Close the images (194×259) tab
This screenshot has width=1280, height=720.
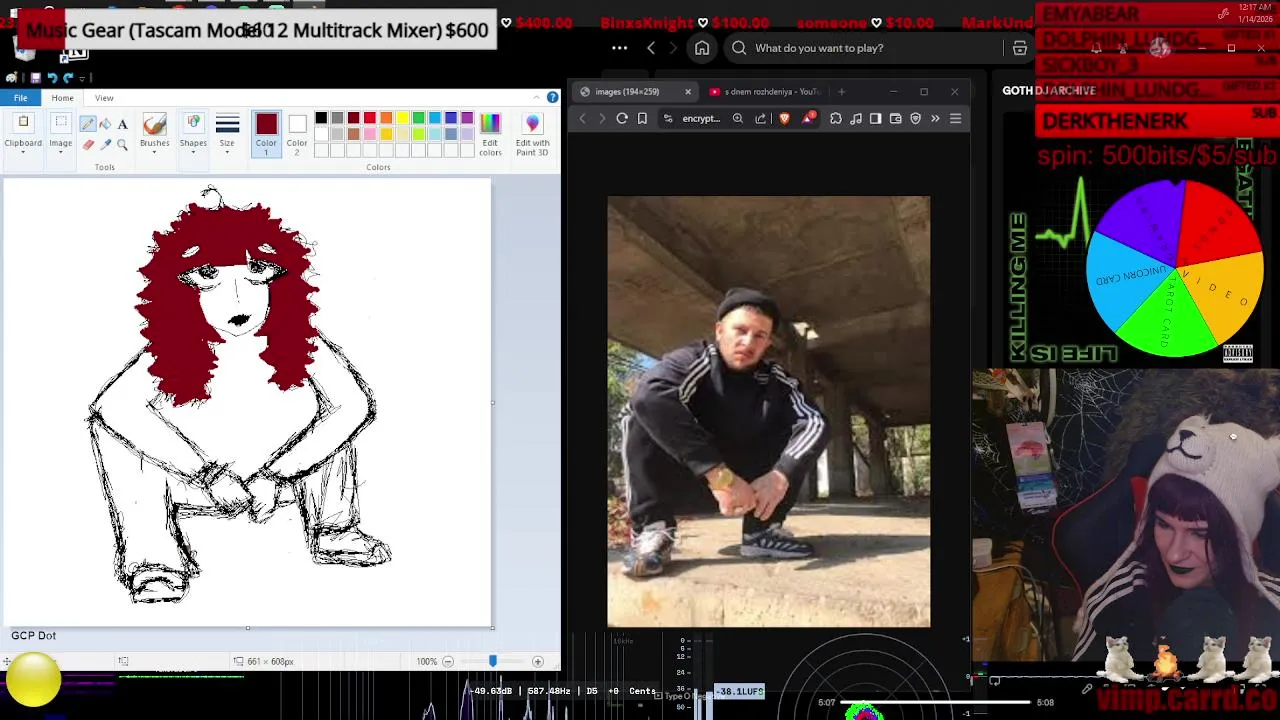point(688,92)
